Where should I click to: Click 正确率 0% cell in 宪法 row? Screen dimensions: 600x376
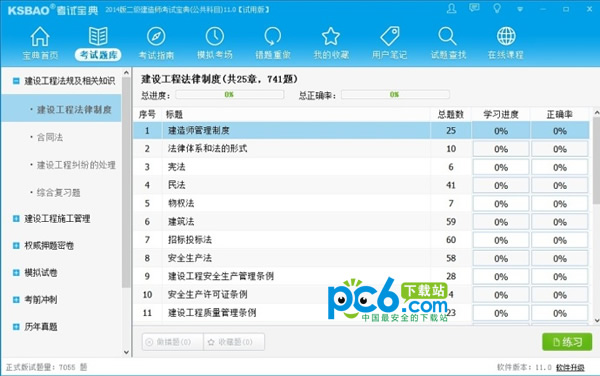pyautogui.click(x=559, y=167)
